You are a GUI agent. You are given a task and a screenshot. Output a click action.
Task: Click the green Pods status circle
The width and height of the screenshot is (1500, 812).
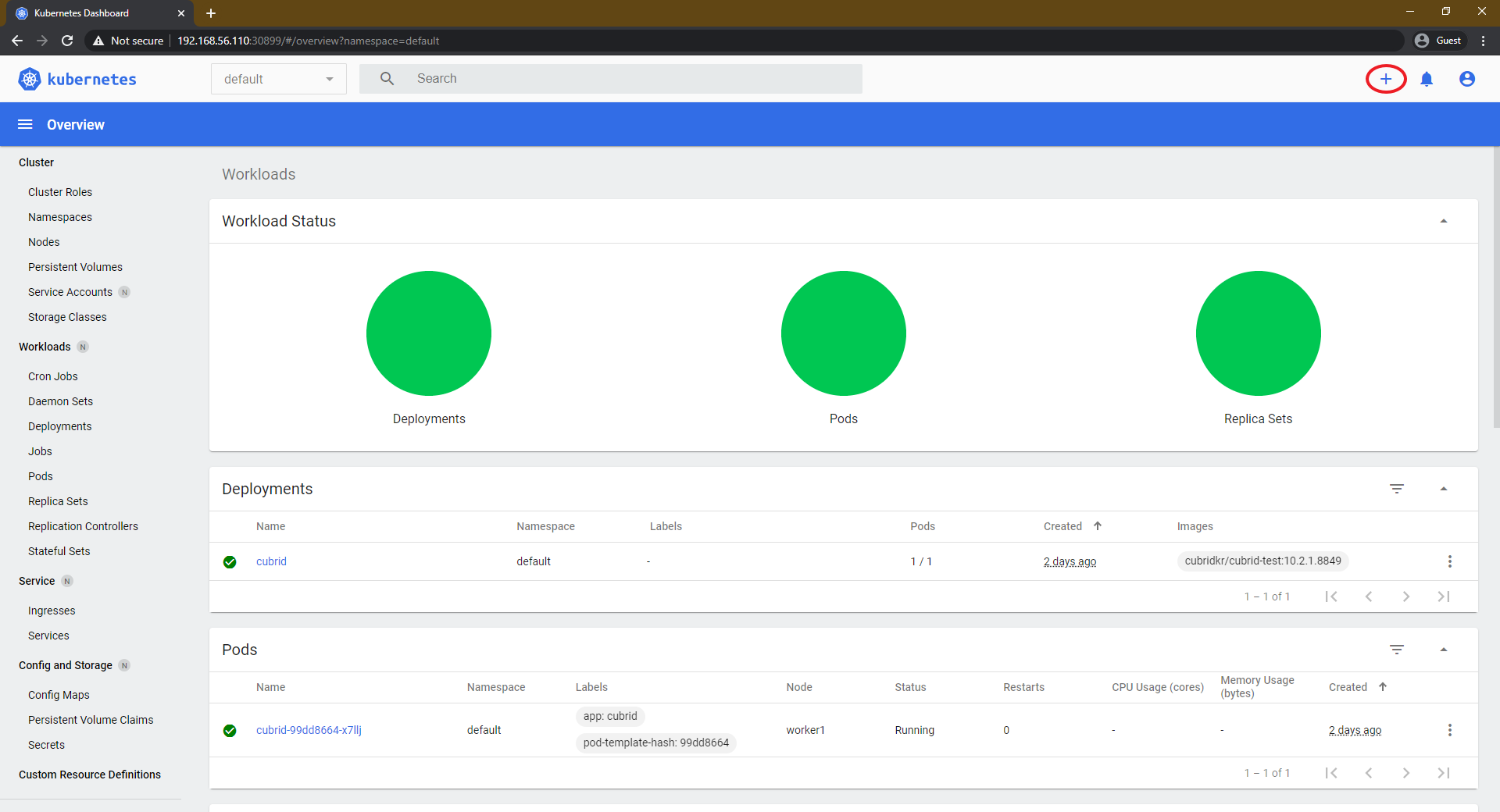point(843,333)
